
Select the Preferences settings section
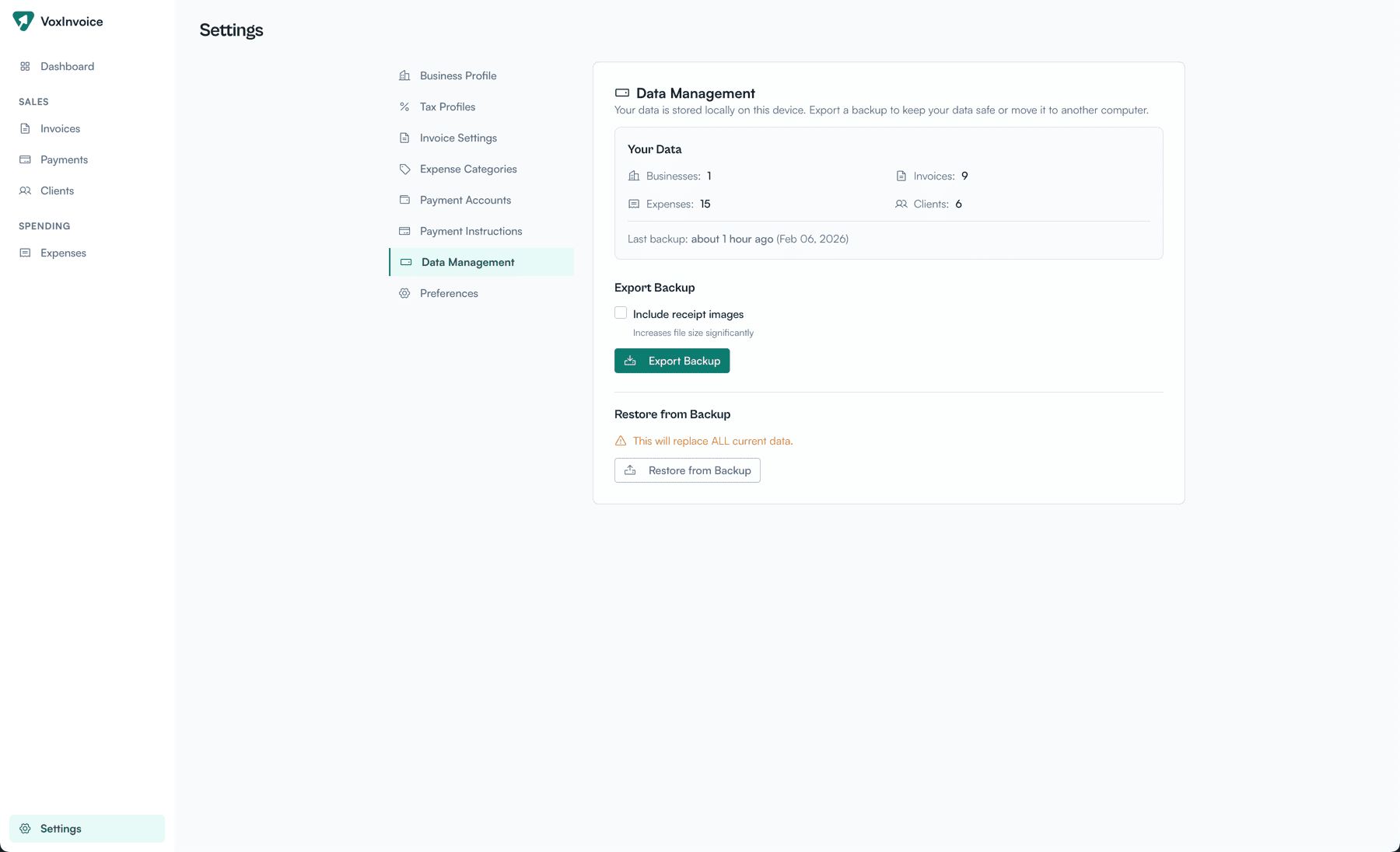click(448, 293)
